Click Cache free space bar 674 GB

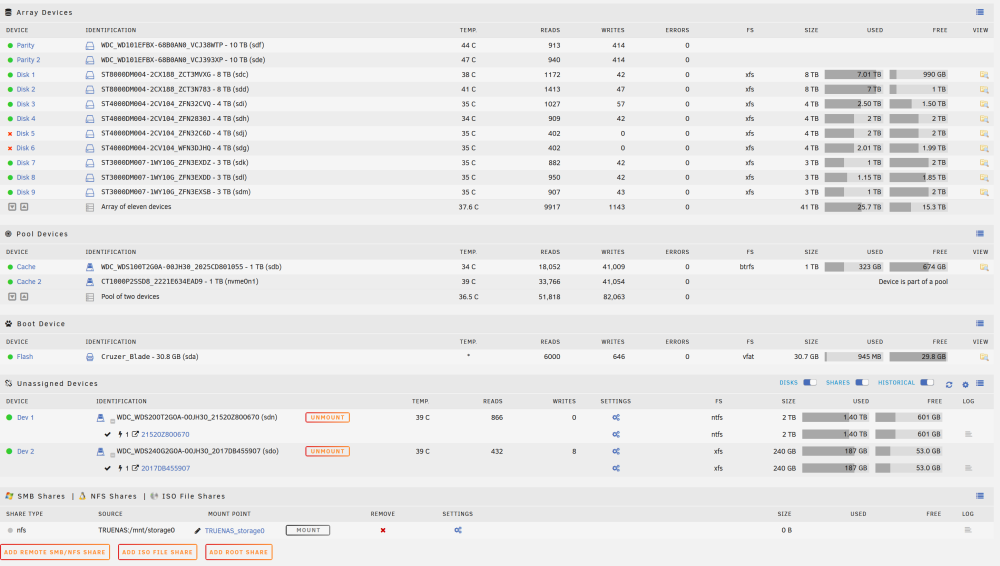point(918,267)
